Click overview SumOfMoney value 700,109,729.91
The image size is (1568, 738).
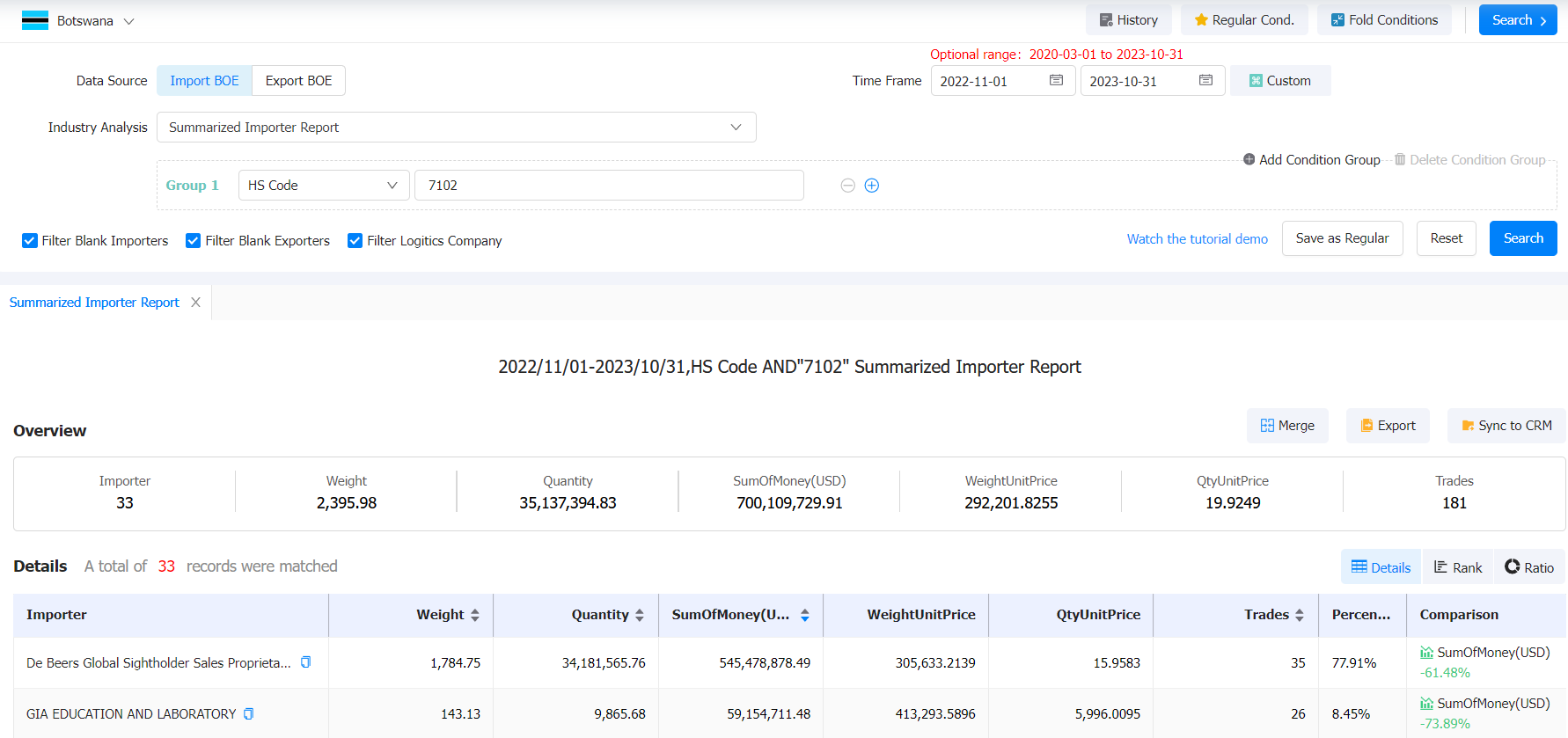(789, 503)
